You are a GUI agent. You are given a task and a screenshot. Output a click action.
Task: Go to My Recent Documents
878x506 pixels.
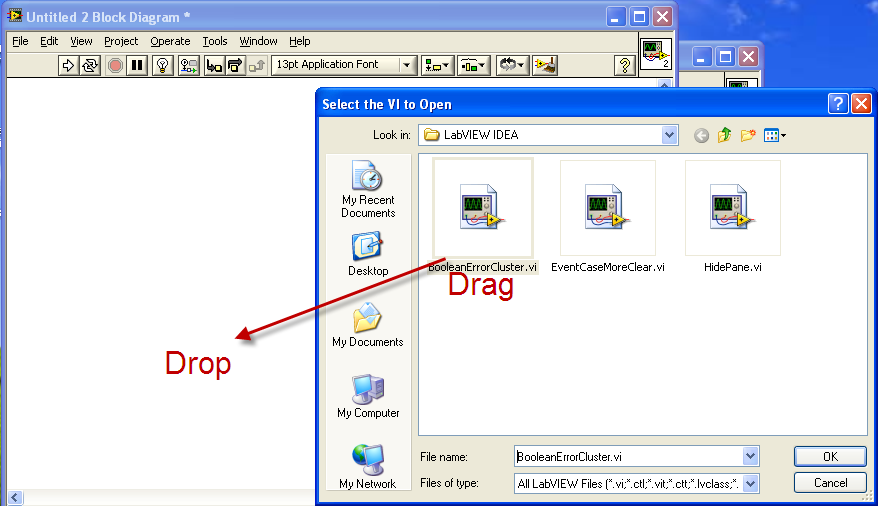click(368, 189)
